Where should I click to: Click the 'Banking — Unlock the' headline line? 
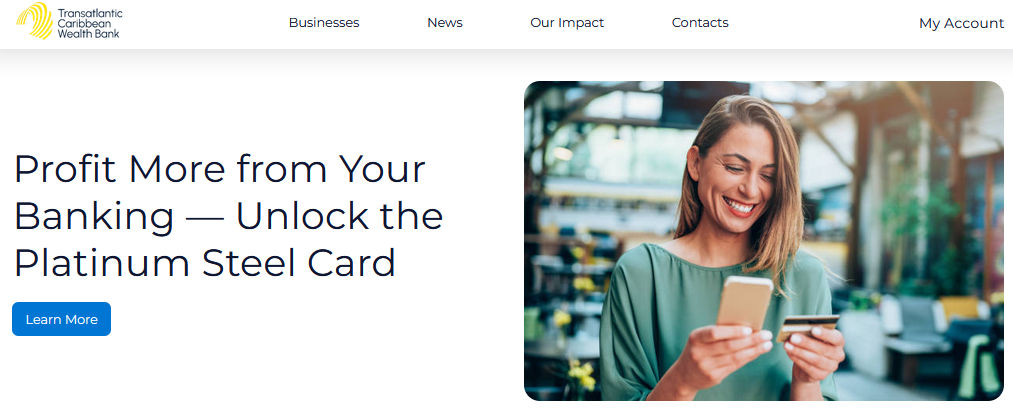click(228, 216)
